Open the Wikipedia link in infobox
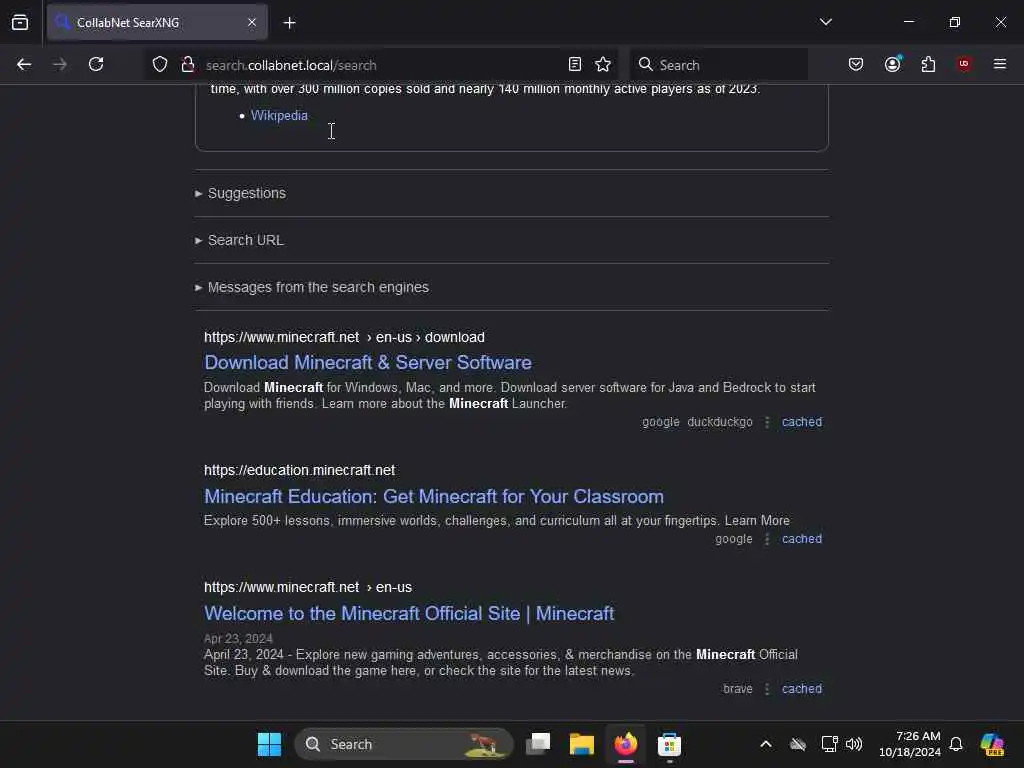Image resolution: width=1024 pixels, height=768 pixels. (279, 116)
